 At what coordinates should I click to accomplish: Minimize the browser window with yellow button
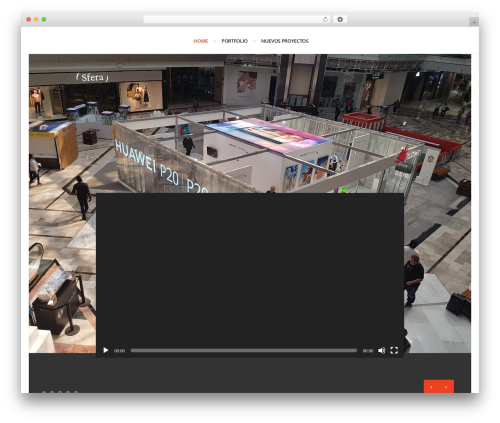36,20
